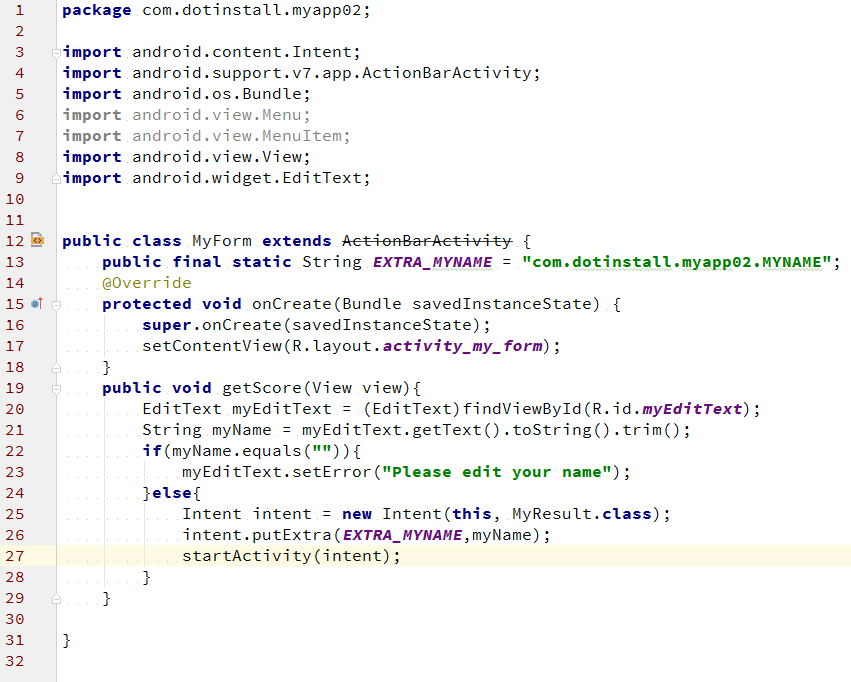Image resolution: width=851 pixels, height=682 pixels.
Task: Collapse the import block at line 3
Action: 56,53
